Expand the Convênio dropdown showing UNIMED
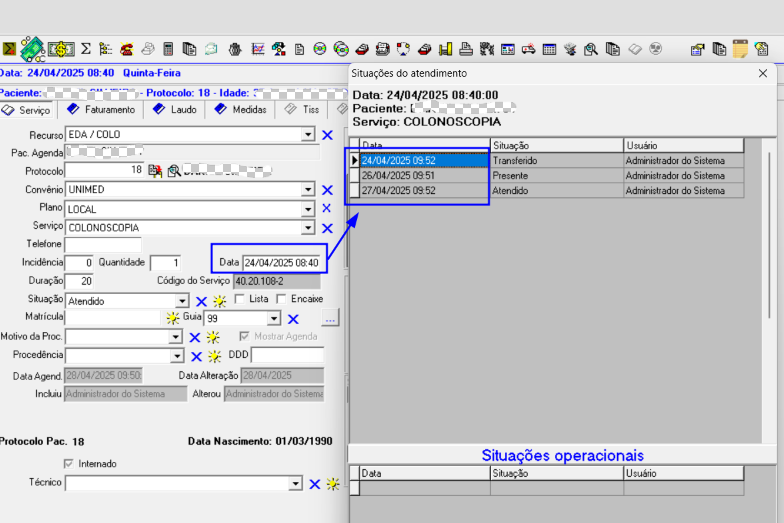 (x=308, y=190)
